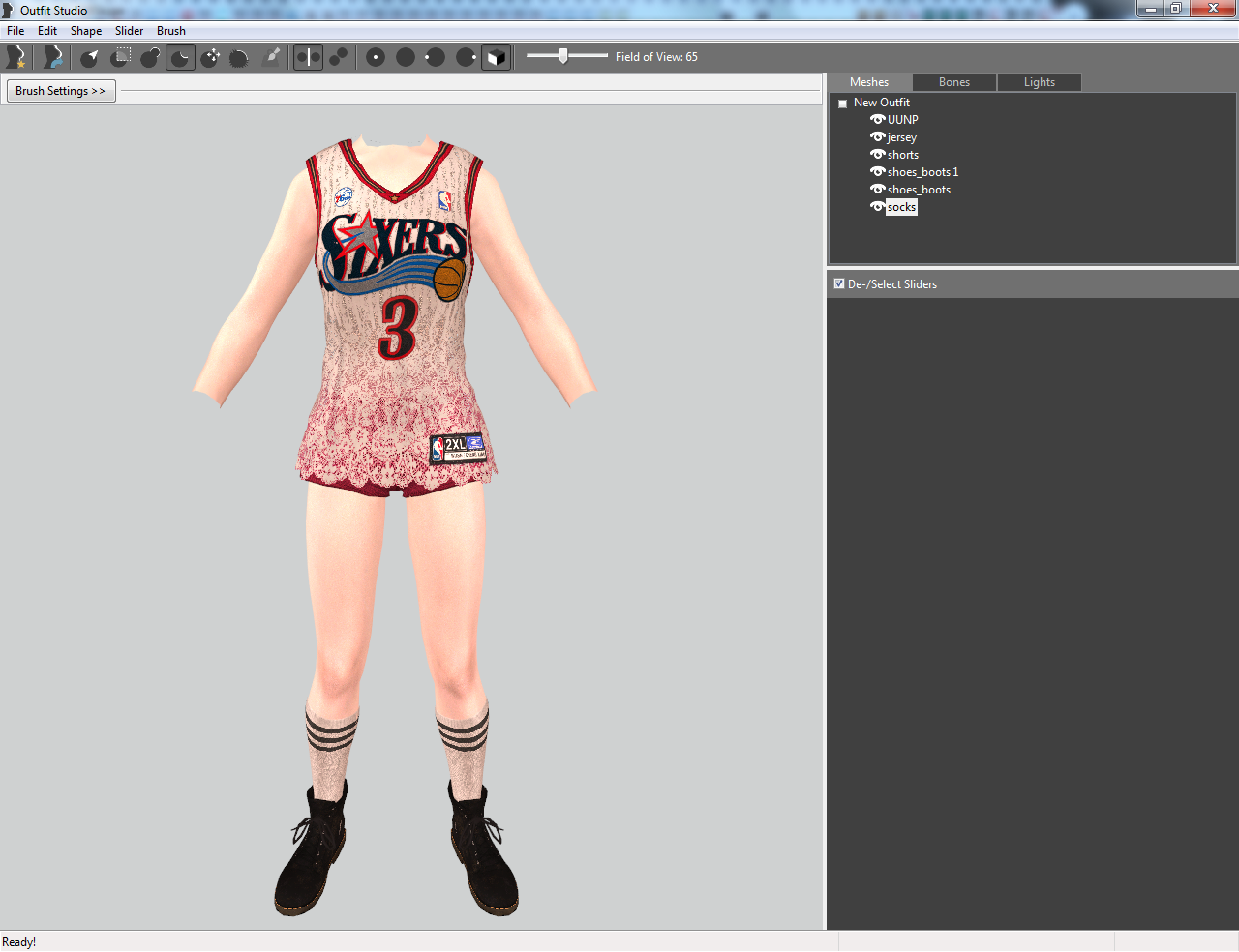This screenshot has height=952, width=1239.
Task: Select the UUNP mesh name
Action: pos(903,120)
